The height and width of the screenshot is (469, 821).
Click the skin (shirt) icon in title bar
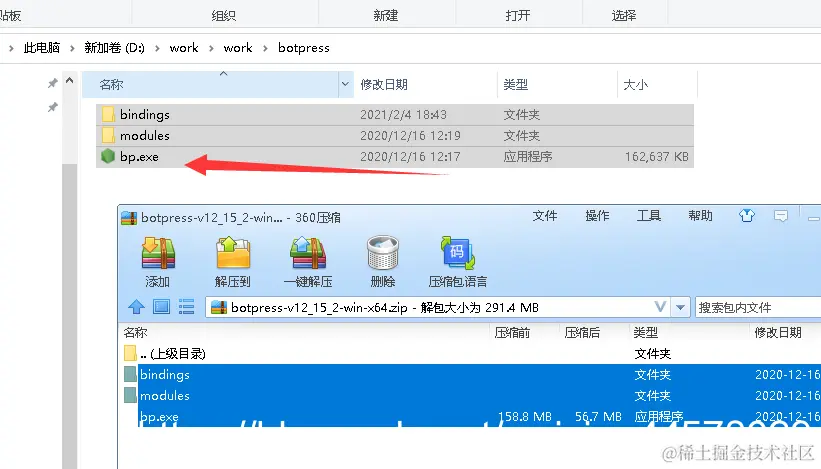pos(747,215)
